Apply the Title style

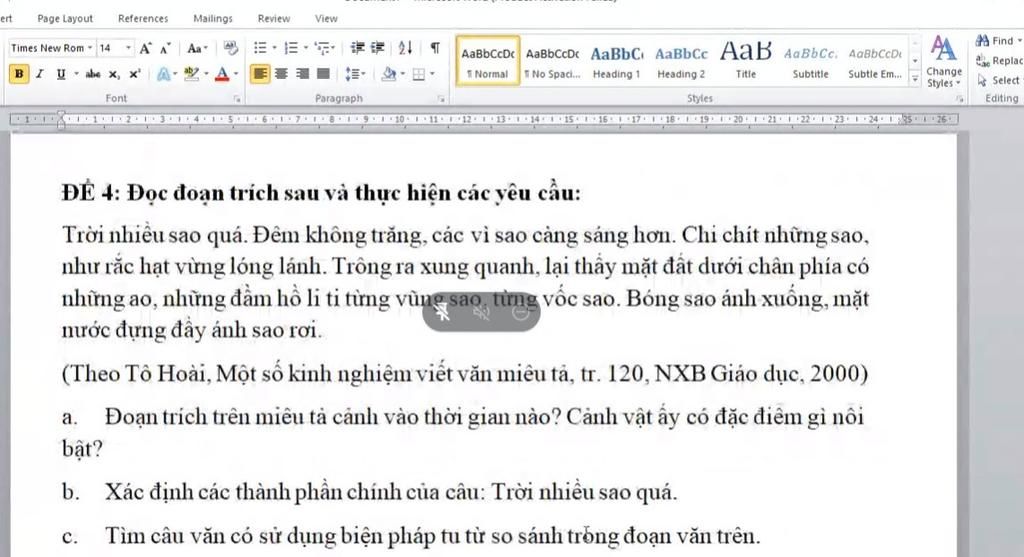pyautogui.click(x=746, y=61)
